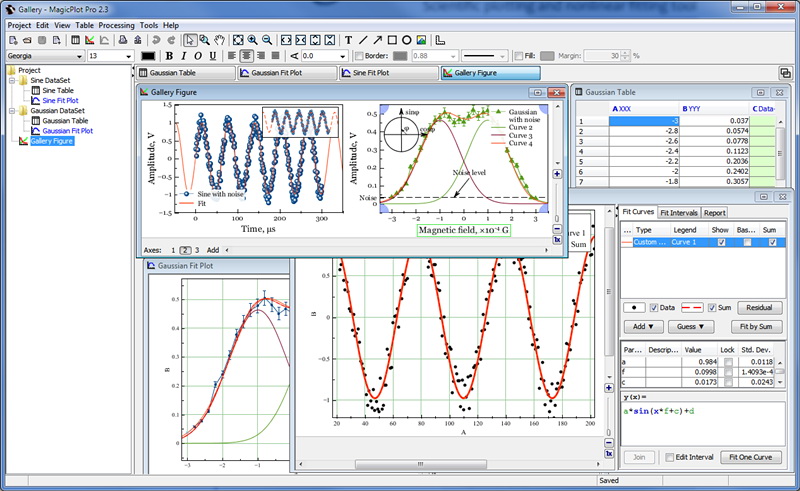Select the text drawing tool
The image size is (800, 491).
click(348, 40)
